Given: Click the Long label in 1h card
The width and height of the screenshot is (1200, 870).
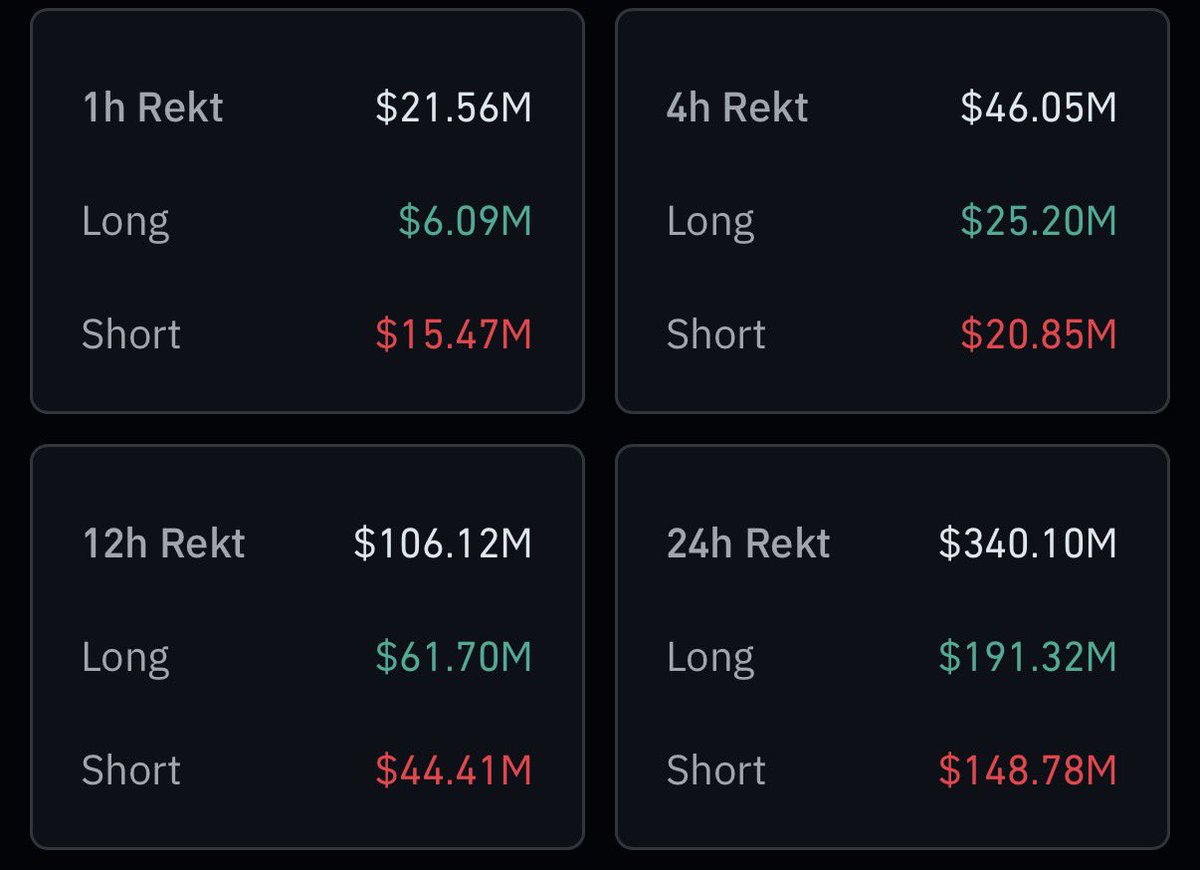Looking at the screenshot, I should pyautogui.click(x=125, y=221).
